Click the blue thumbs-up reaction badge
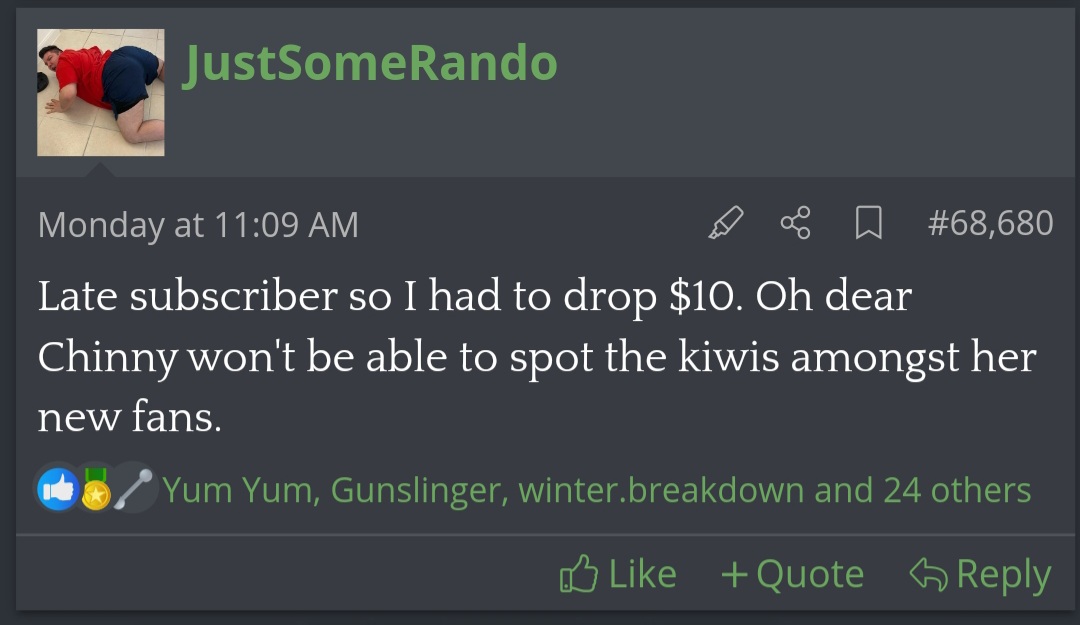This screenshot has height=625, width=1080. click(58, 489)
